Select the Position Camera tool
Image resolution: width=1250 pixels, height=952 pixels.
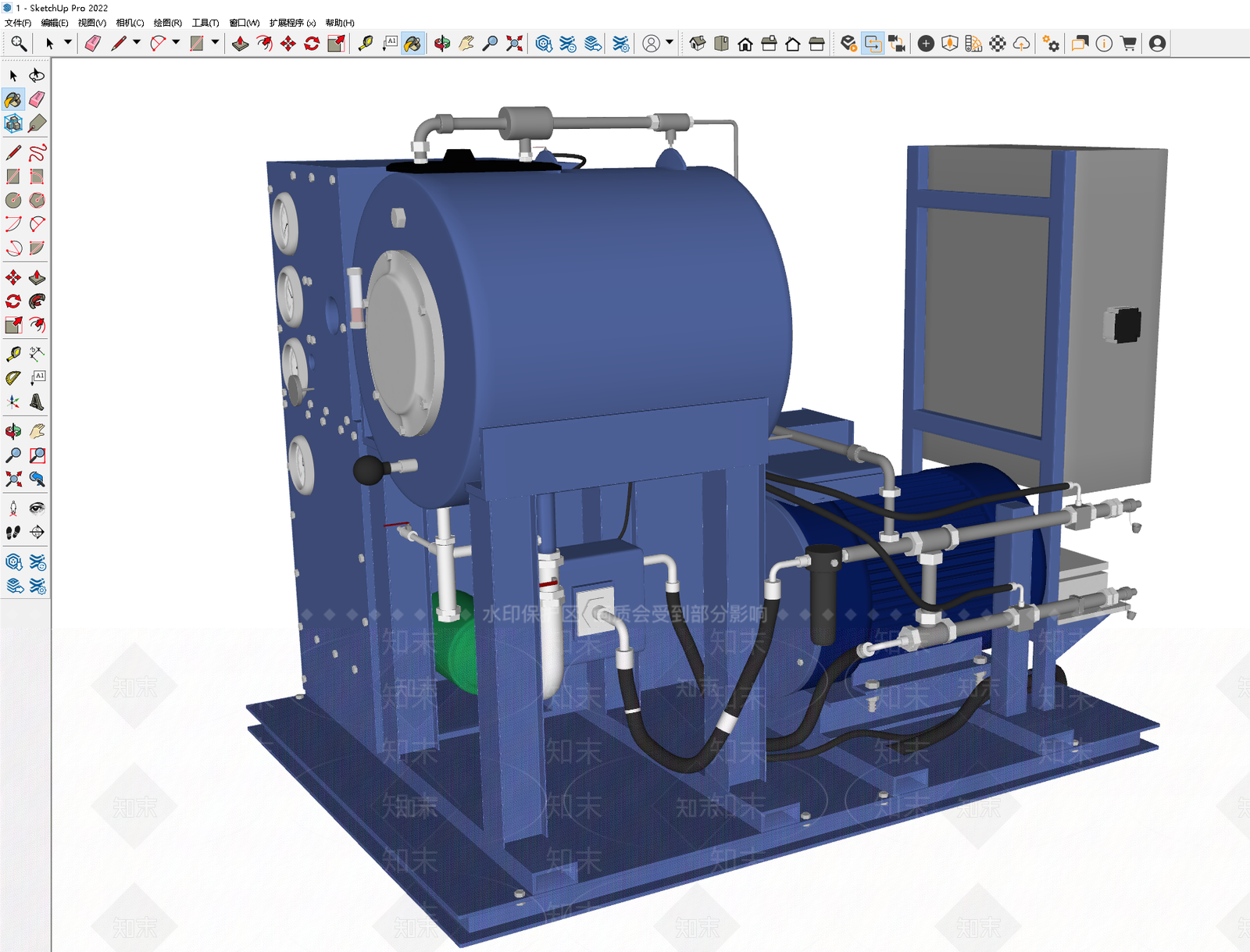coord(13,508)
